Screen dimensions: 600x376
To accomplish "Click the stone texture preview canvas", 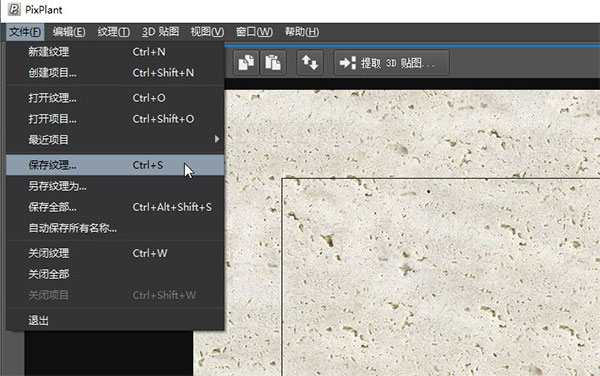I will pos(412,233).
